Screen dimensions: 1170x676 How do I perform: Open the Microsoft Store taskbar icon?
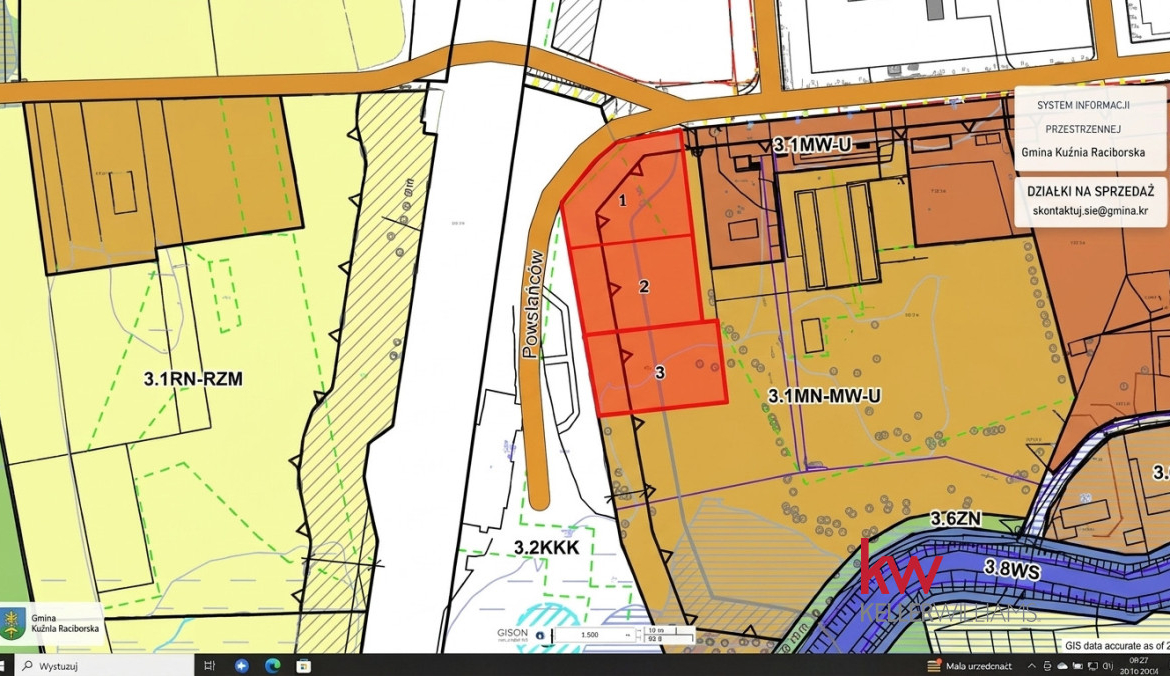click(x=303, y=665)
